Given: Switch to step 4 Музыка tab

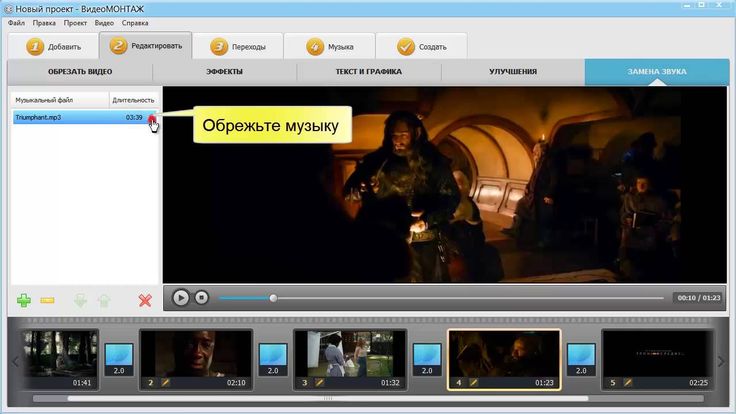Looking at the screenshot, I should (x=330, y=46).
